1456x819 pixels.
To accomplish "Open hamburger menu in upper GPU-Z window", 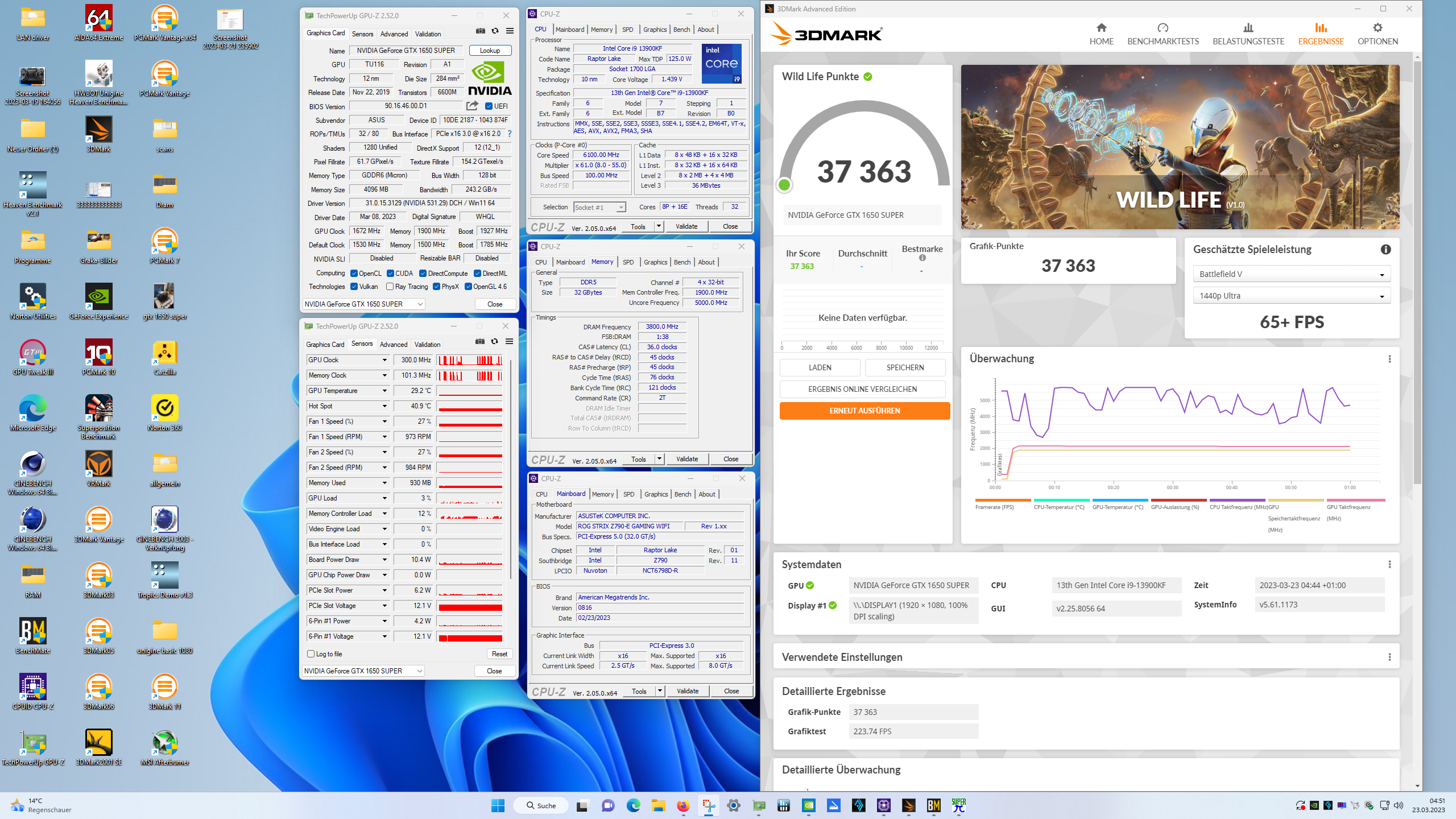I will click(x=510, y=31).
